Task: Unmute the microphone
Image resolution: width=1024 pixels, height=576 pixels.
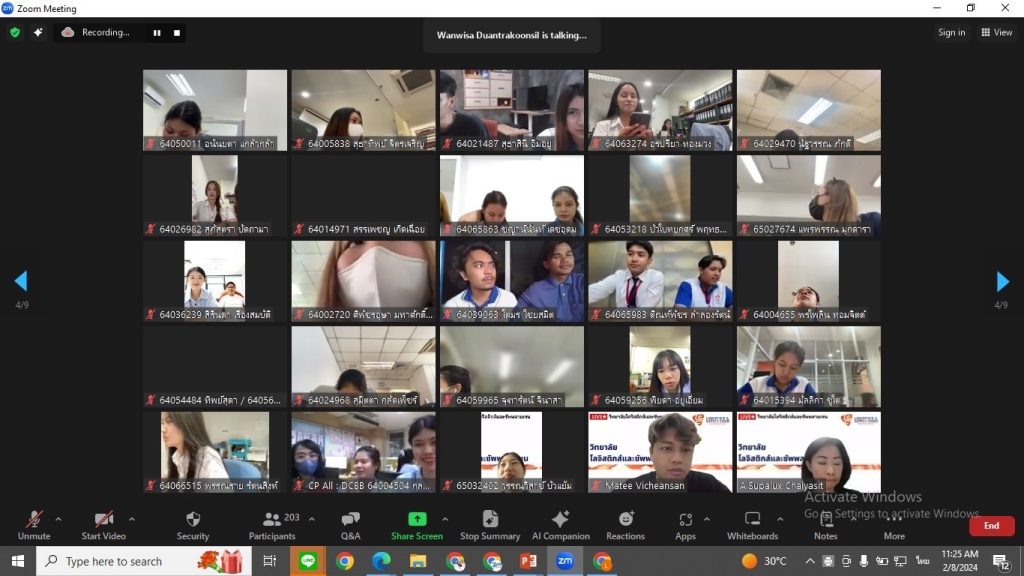Action: pyautogui.click(x=34, y=526)
